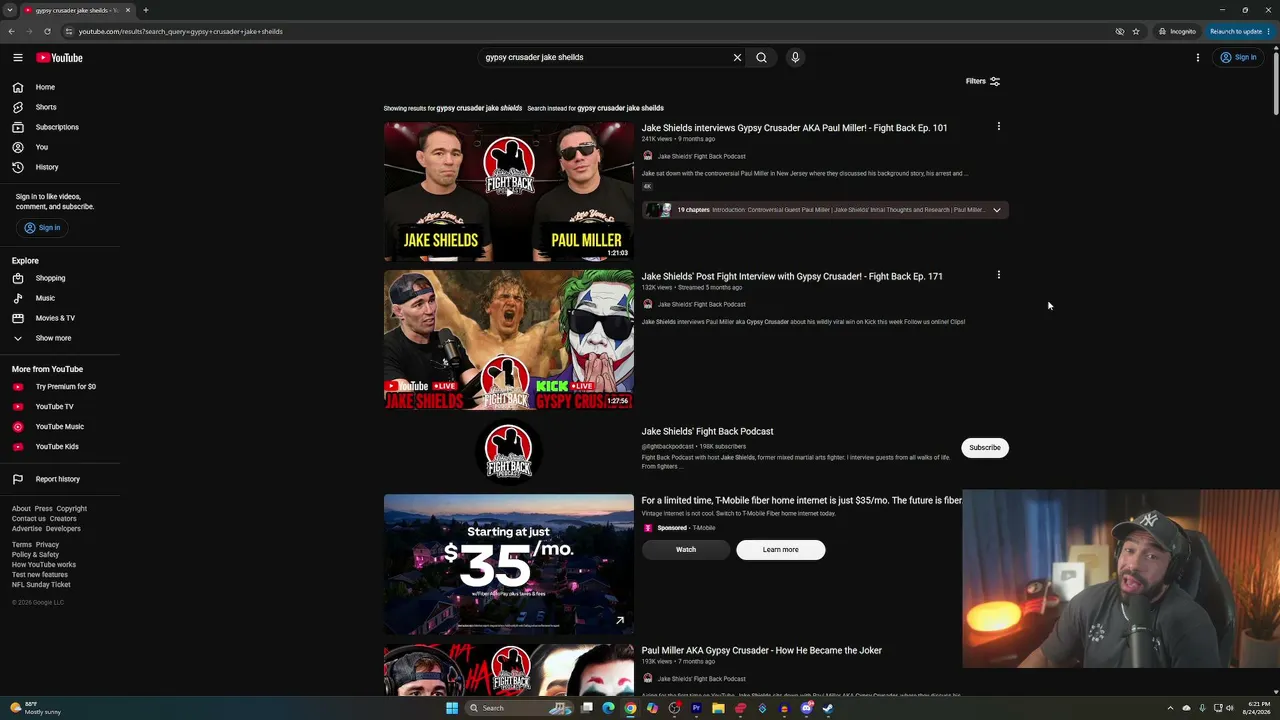Open File Explorer from the taskbar
The height and width of the screenshot is (720, 1280).
pos(718,708)
